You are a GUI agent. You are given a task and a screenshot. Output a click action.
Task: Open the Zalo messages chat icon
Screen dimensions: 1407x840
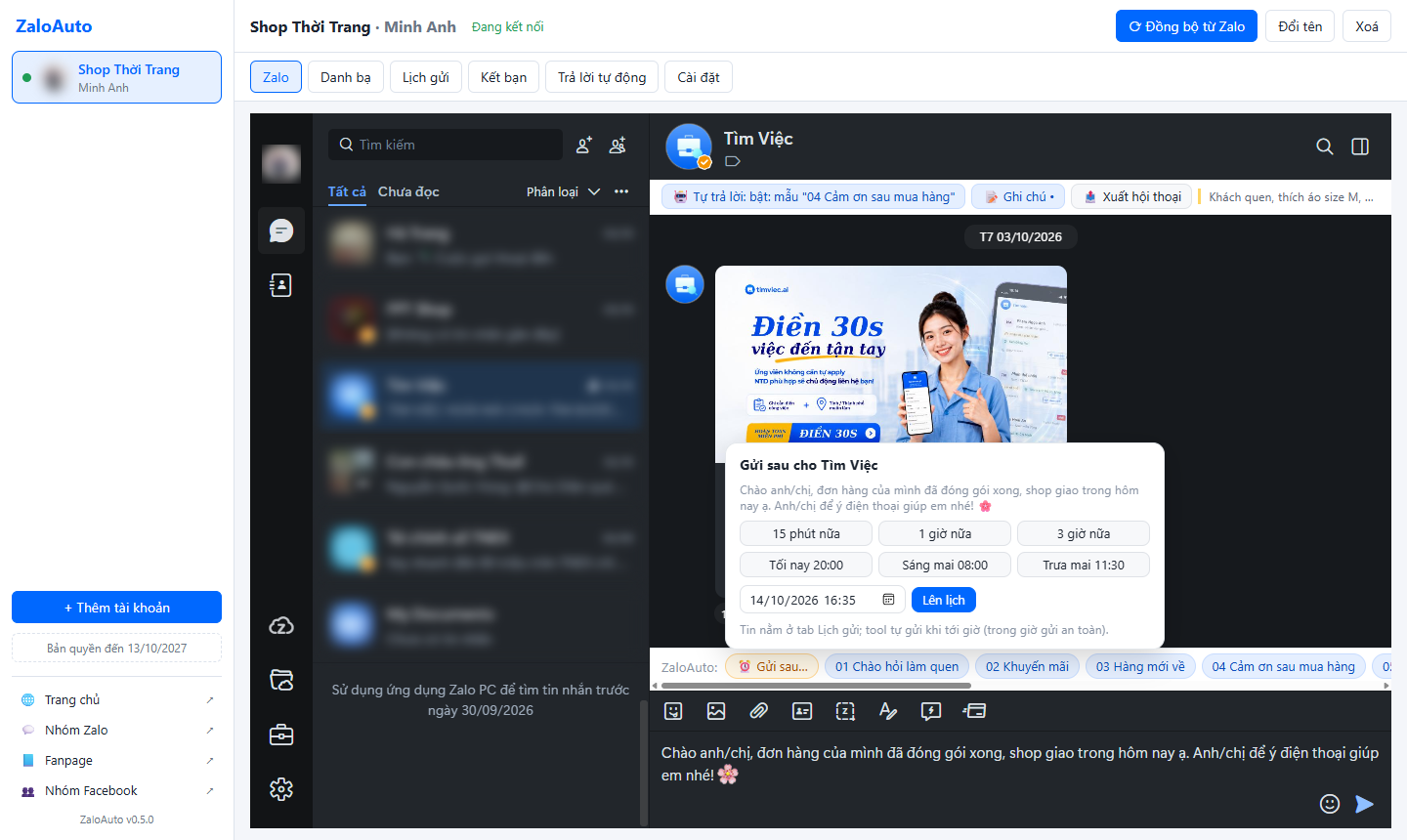point(281,231)
